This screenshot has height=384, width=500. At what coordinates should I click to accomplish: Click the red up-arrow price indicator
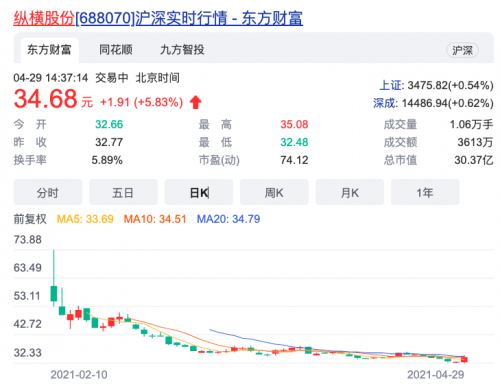point(196,102)
